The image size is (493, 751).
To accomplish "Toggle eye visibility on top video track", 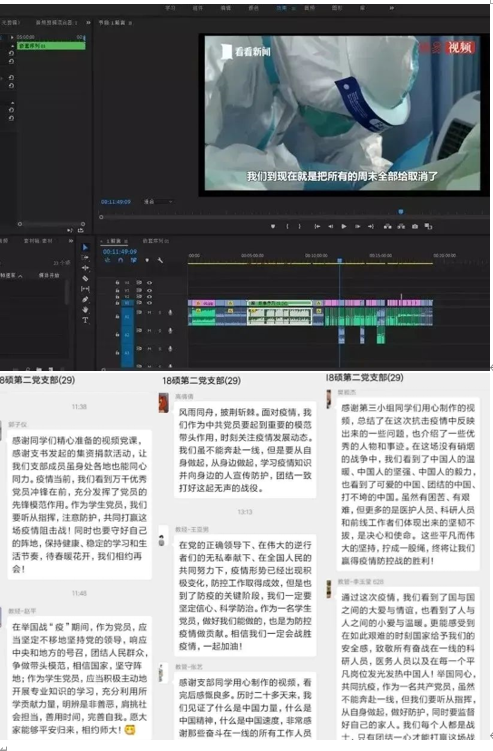I will click(149, 283).
